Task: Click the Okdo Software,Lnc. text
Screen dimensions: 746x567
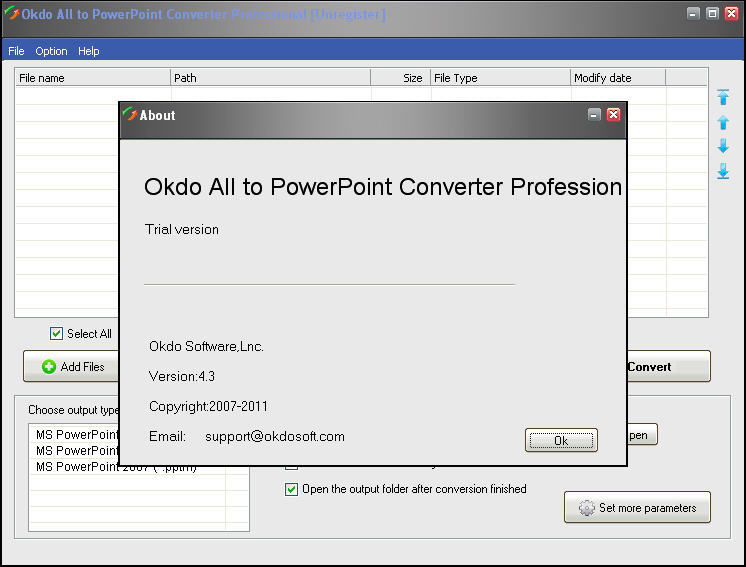Action: click(206, 346)
